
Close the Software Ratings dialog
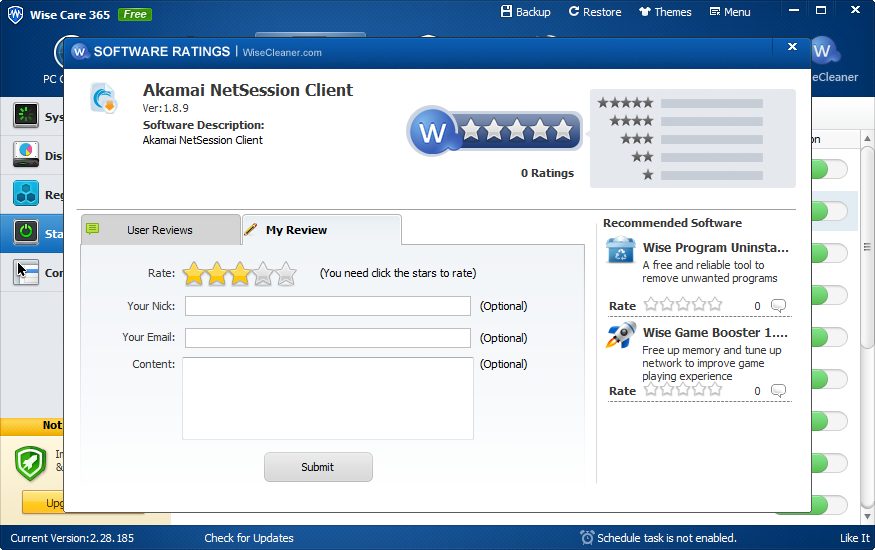coord(792,47)
